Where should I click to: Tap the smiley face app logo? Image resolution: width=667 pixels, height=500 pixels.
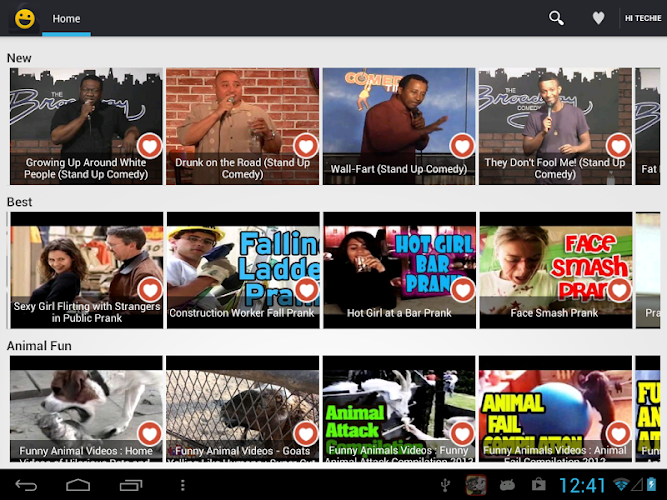tap(24, 18)
